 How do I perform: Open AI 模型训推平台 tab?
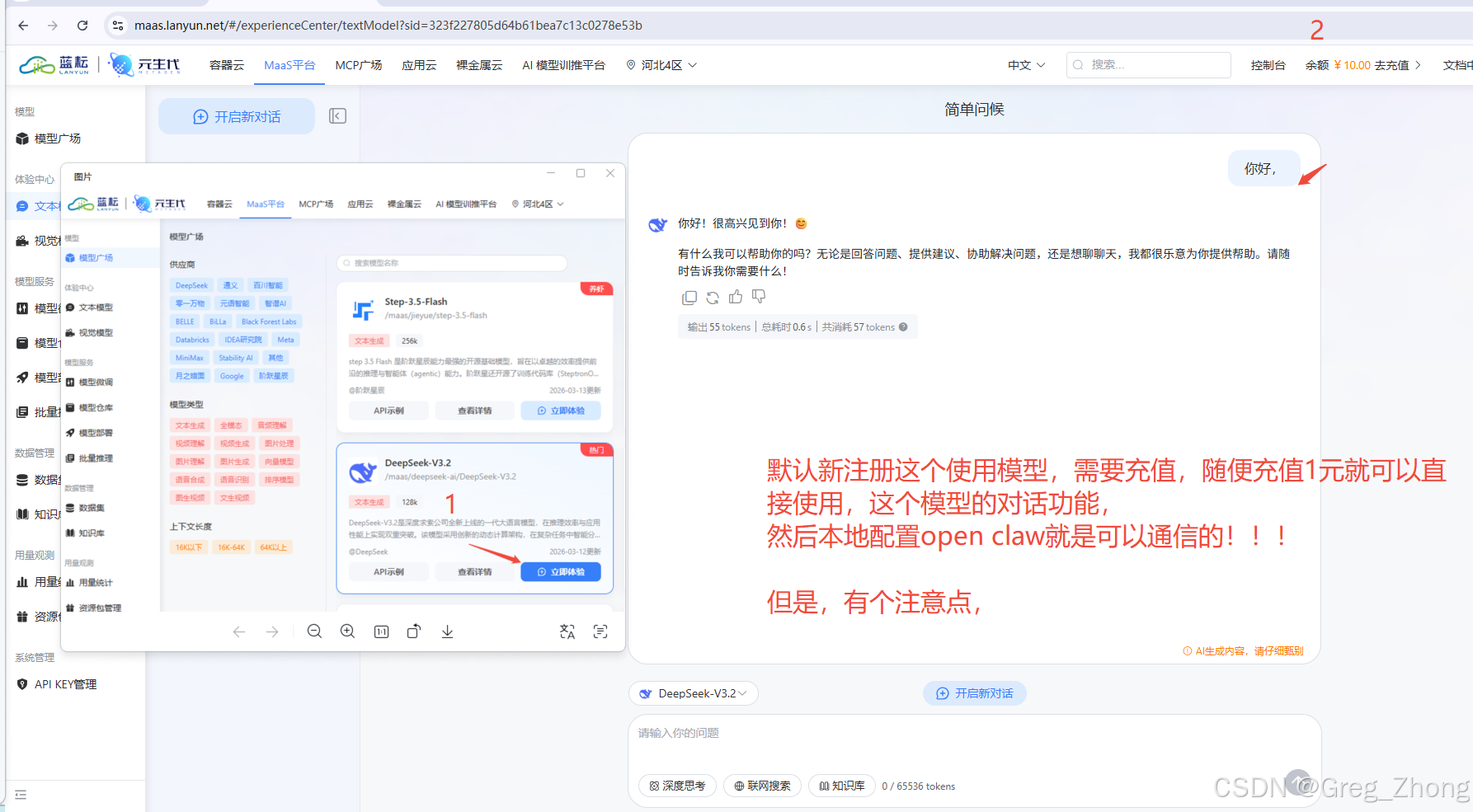pyautogui.click(x=563, y=65)
